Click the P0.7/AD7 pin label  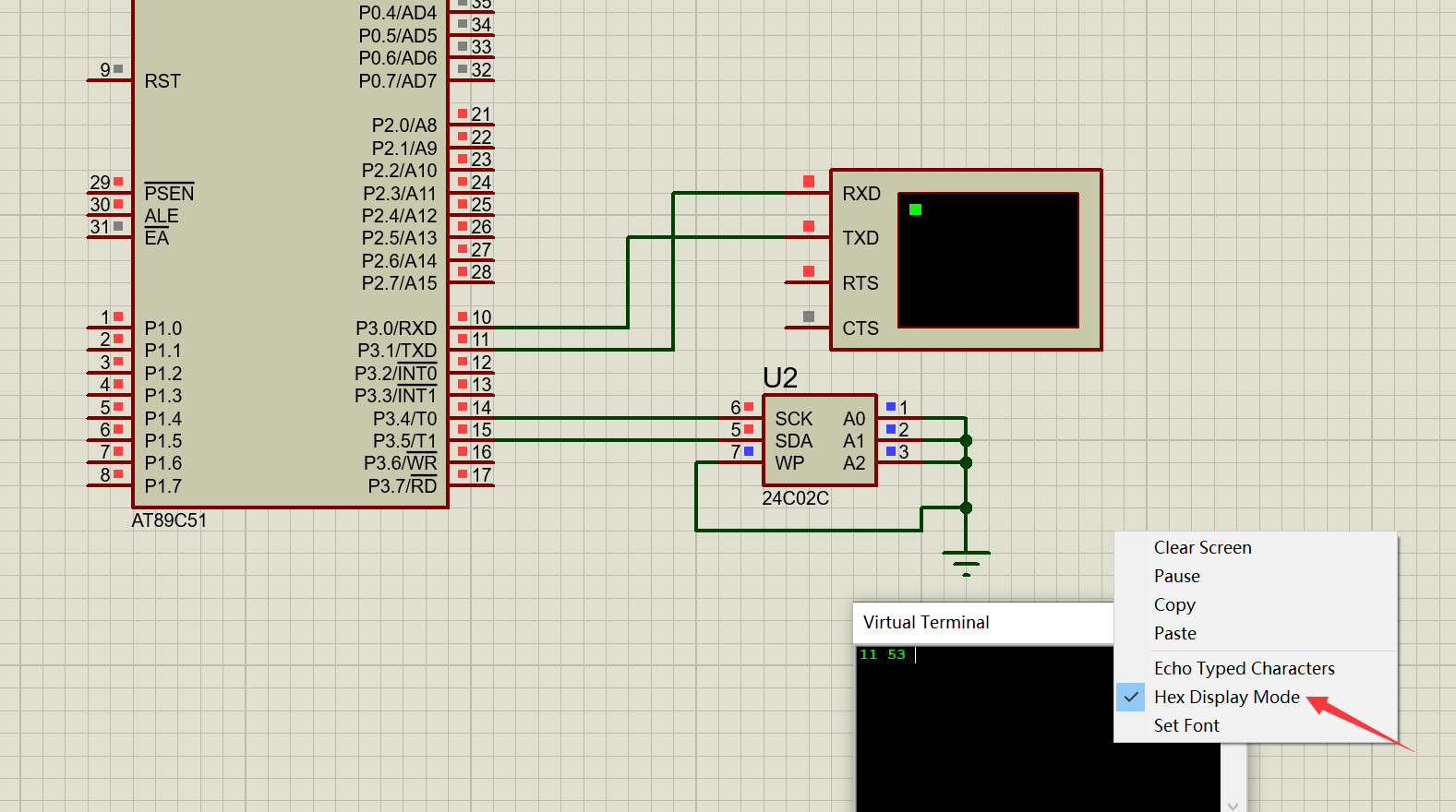click(398, 81)
